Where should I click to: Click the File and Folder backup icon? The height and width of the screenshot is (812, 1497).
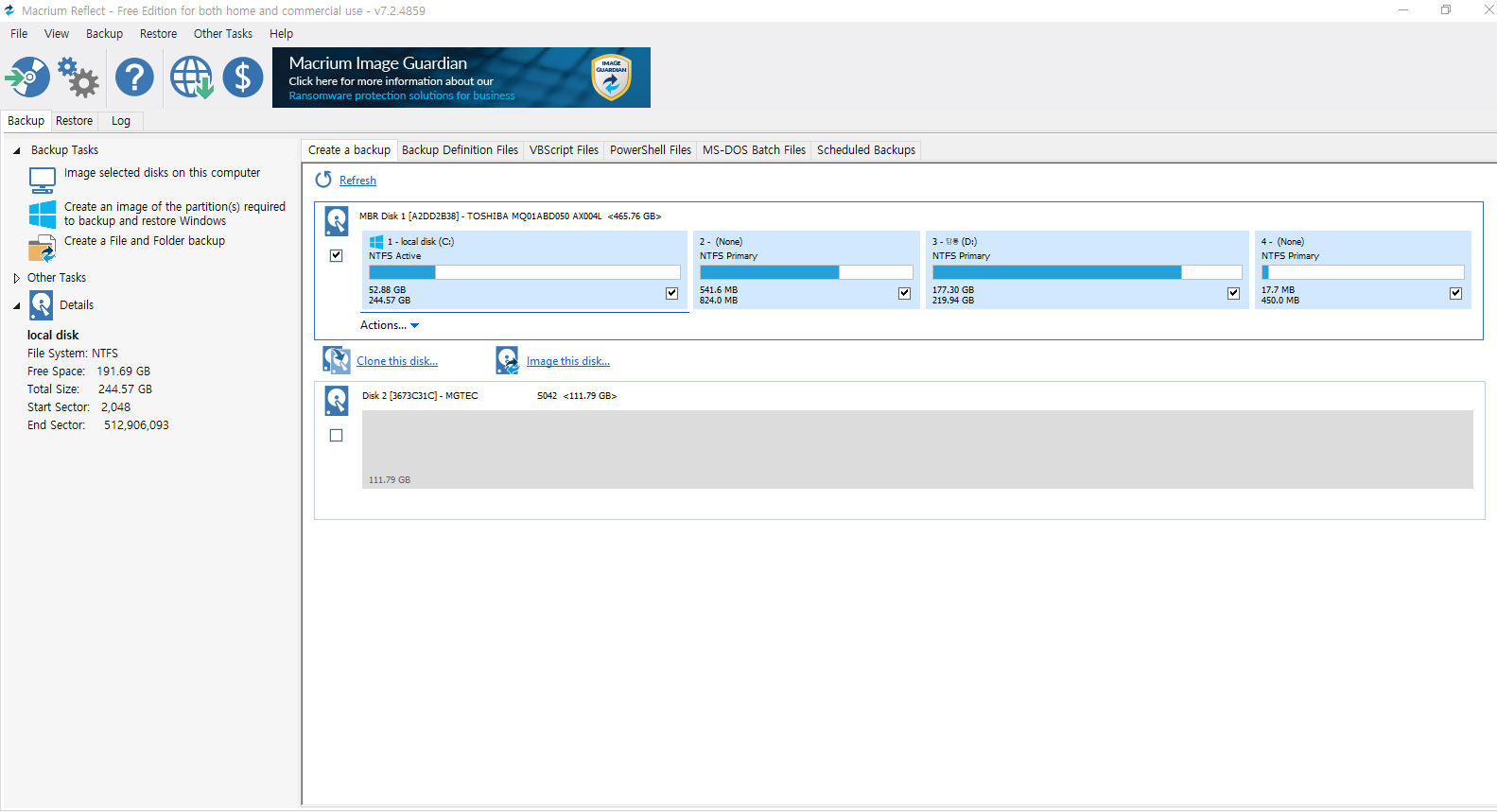(43, 248)
